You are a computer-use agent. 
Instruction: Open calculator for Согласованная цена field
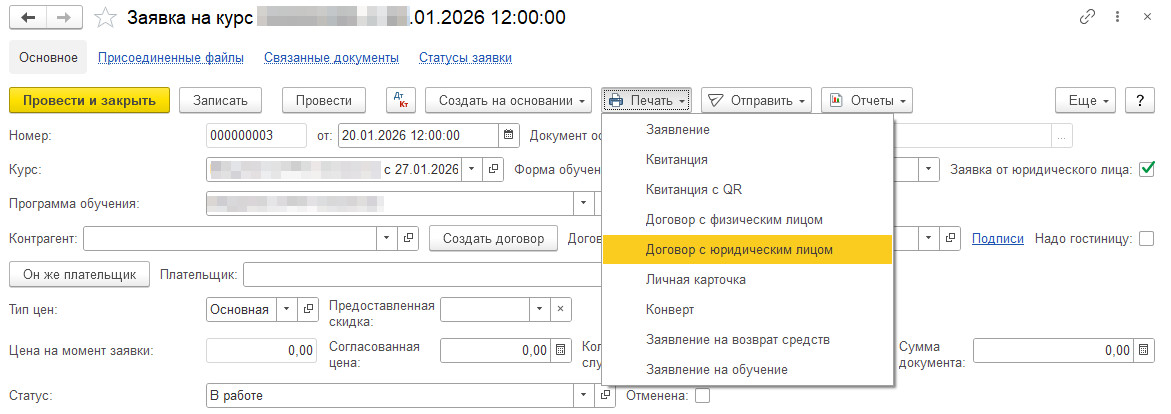(561, 350)
